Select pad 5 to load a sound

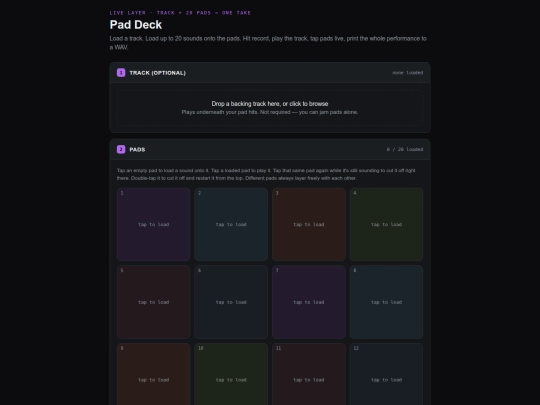(x=154, y=302)
